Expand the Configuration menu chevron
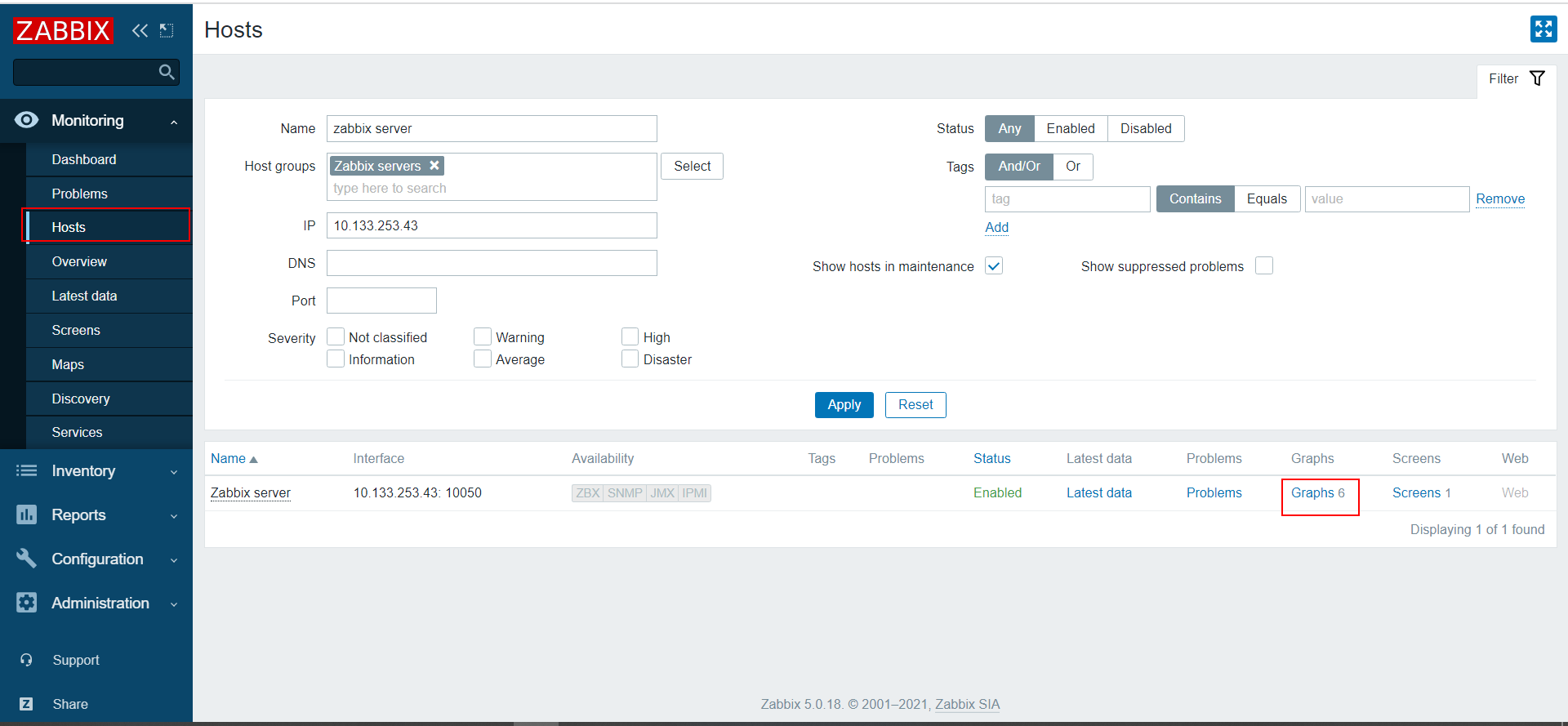Screen dimensions: 1568x726 pyautogui.click(x=174, y=560)
